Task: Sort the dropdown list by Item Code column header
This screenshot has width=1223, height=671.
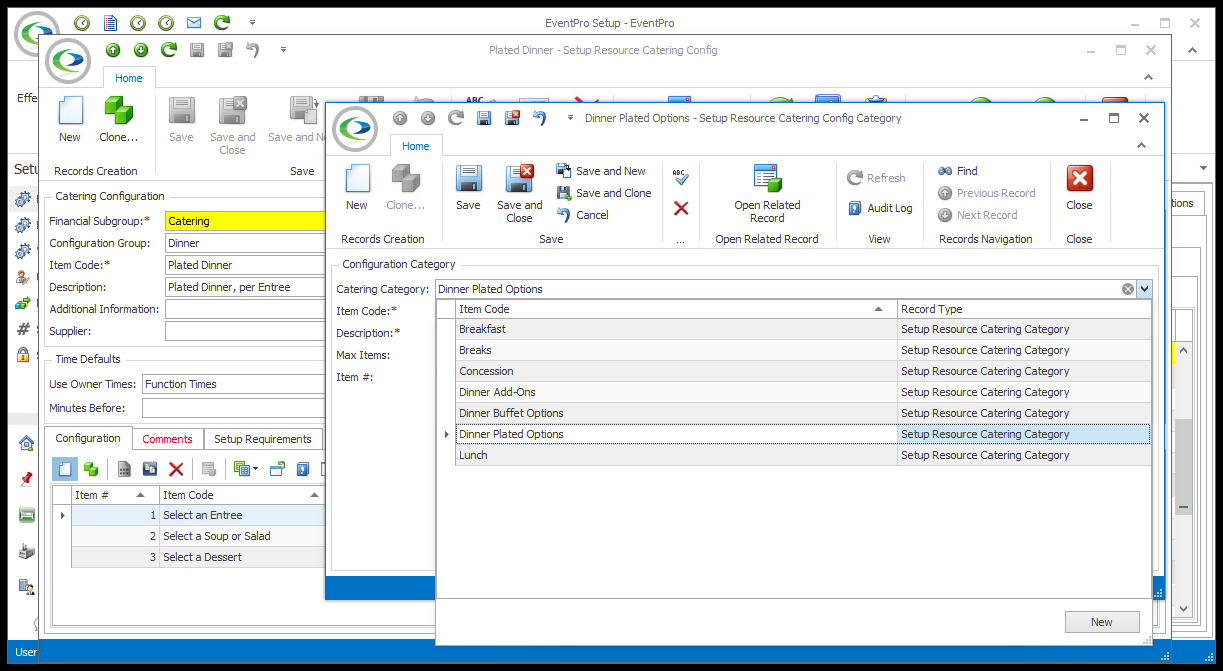Action: point(676,309)
